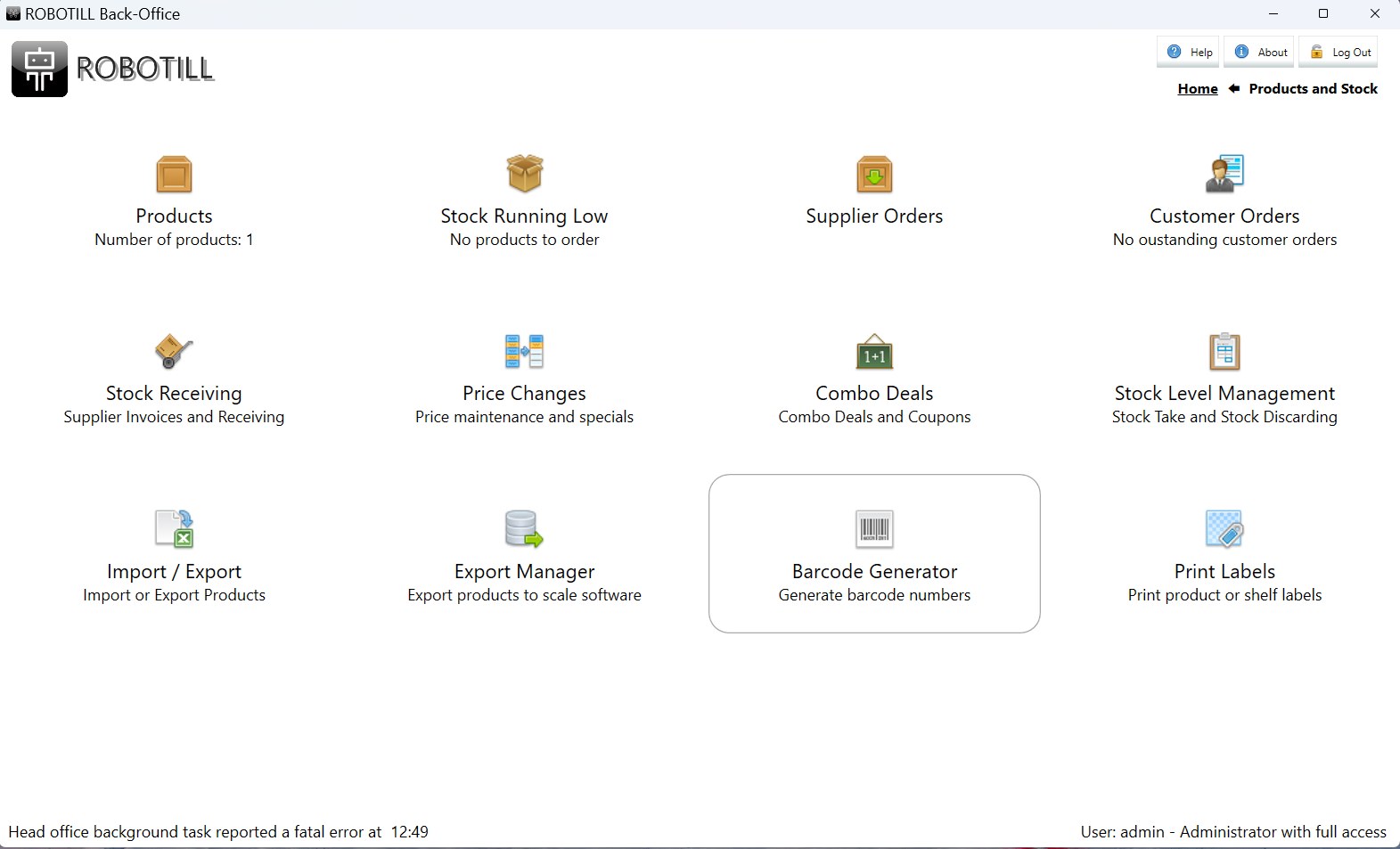Open the Products box icon
The height and width of the screenshot is (849, 1400).
pos(174,175)
